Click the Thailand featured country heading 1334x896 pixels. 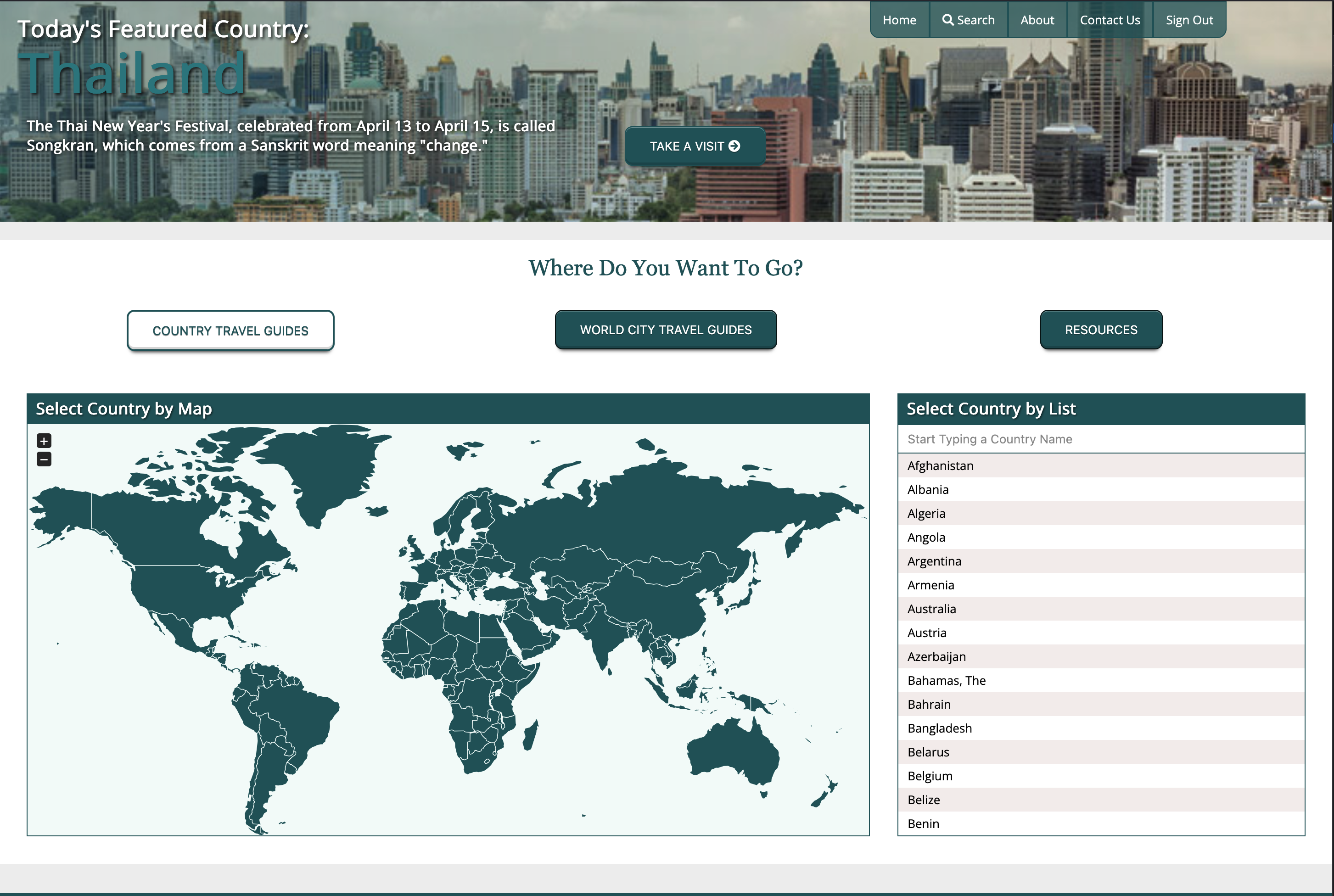(x=132, y=73)
